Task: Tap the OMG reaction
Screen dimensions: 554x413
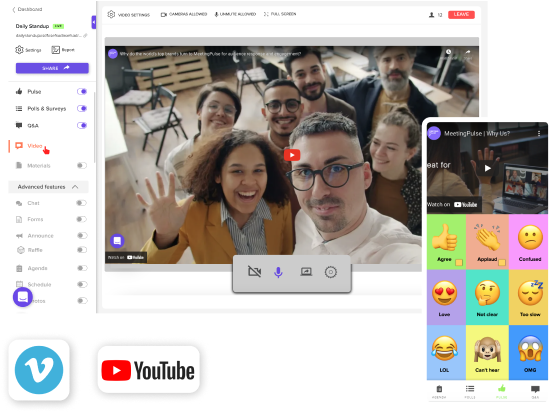Action: tap(529, 353)
